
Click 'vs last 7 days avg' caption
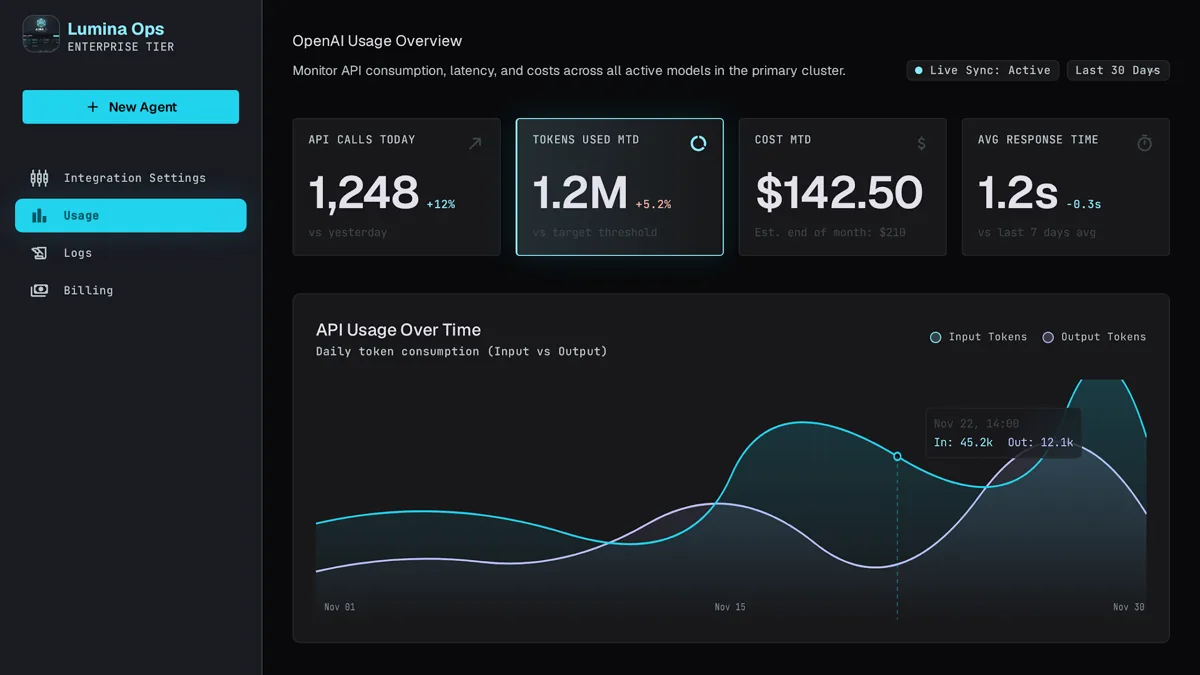click(x=1037, y=233)
